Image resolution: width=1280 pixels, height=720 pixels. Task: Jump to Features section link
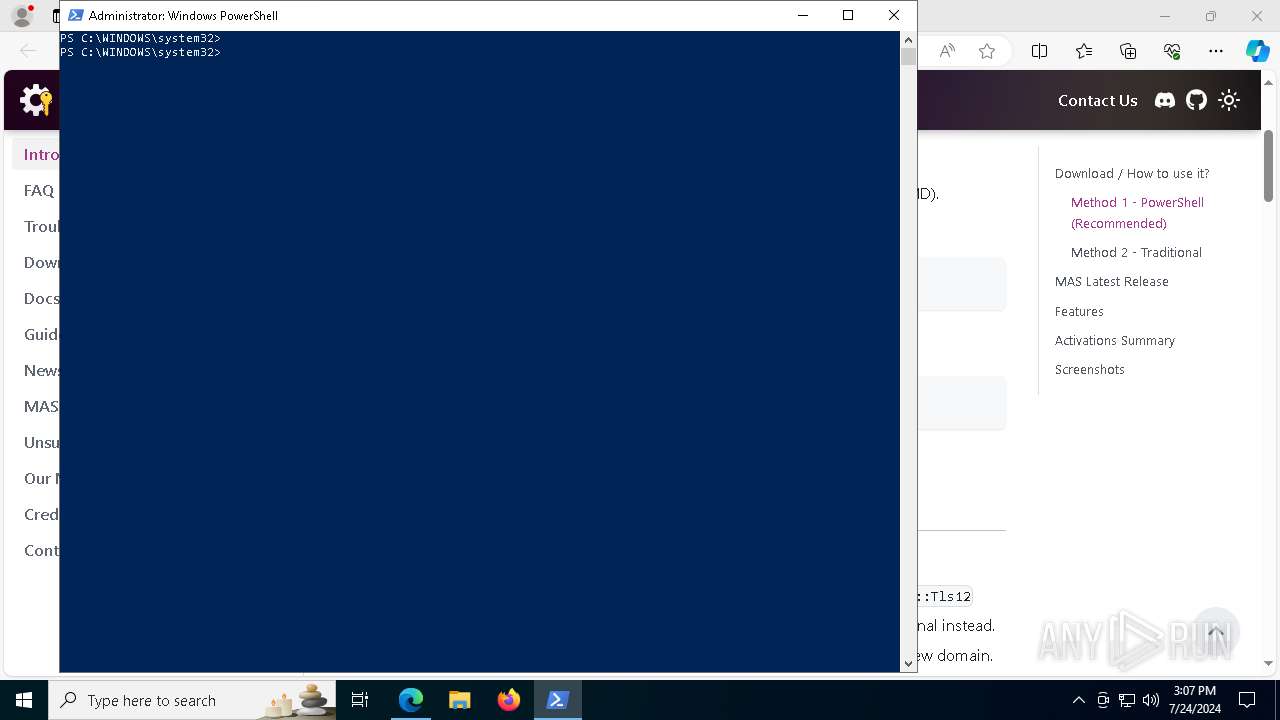(1079, 312)
